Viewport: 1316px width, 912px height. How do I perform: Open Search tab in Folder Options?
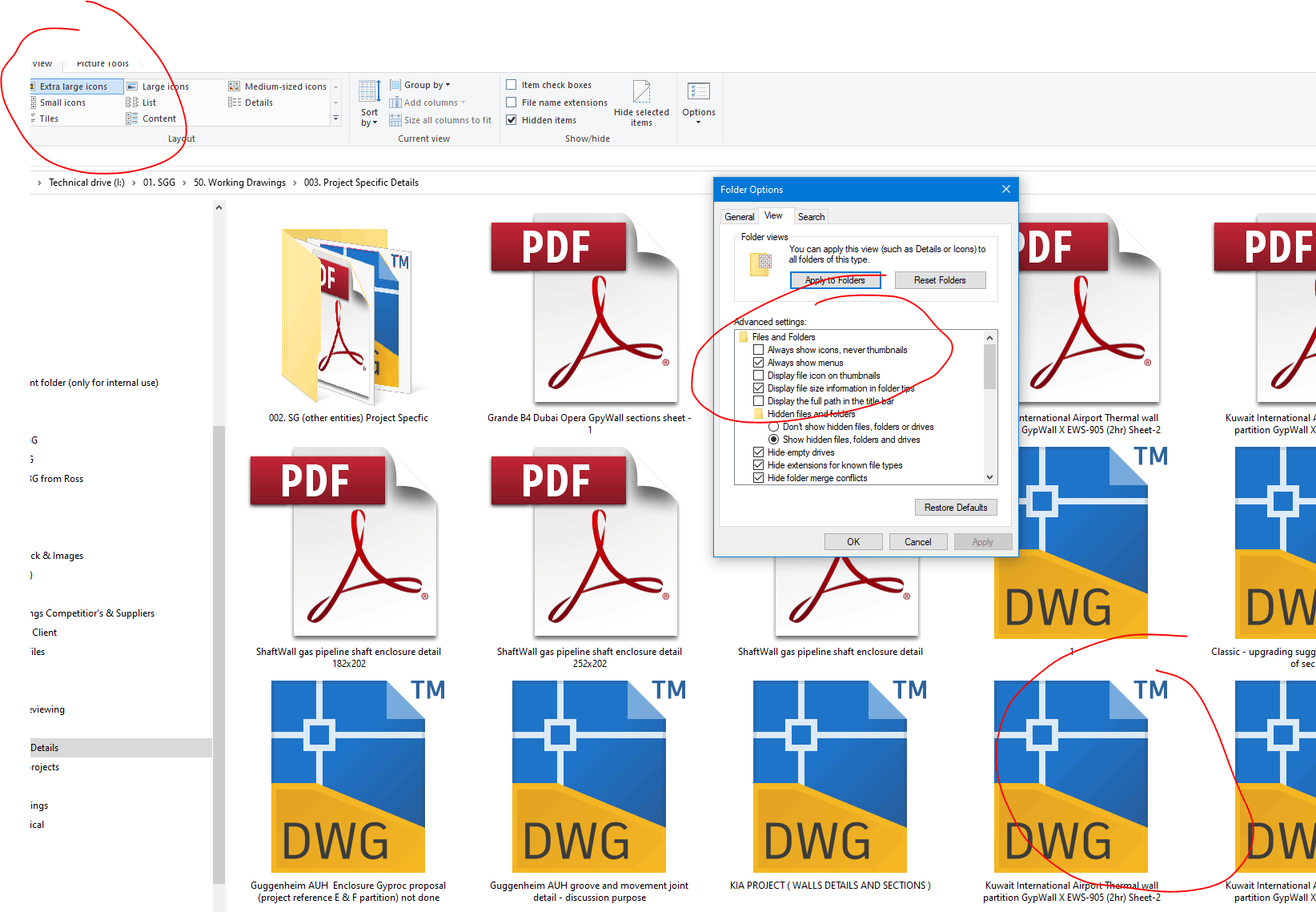pos(811,217)
